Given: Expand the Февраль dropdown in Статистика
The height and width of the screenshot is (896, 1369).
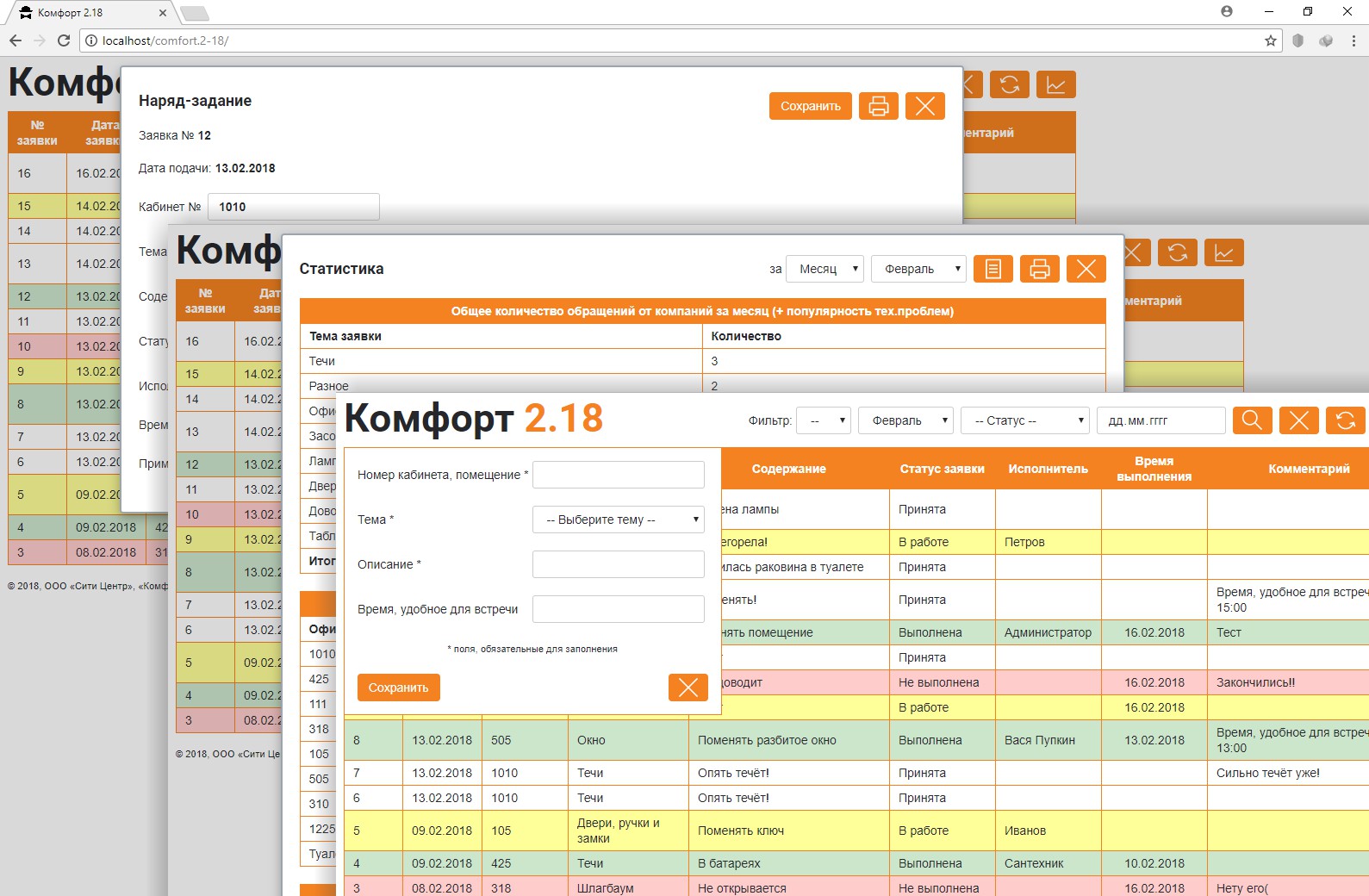Looking at the screenshot, I should pos(918,269).
